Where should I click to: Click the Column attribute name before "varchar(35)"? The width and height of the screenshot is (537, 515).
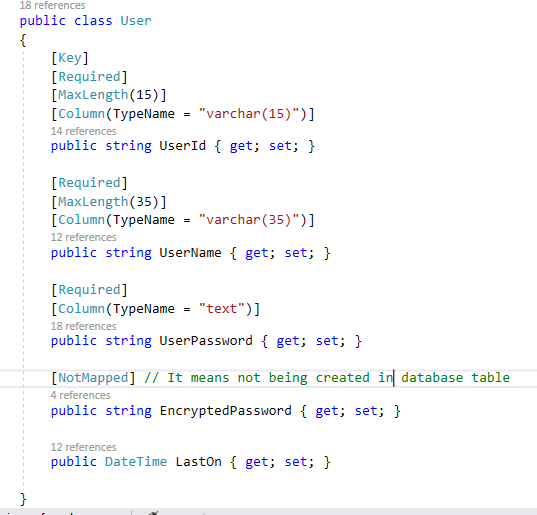(82, 220)
